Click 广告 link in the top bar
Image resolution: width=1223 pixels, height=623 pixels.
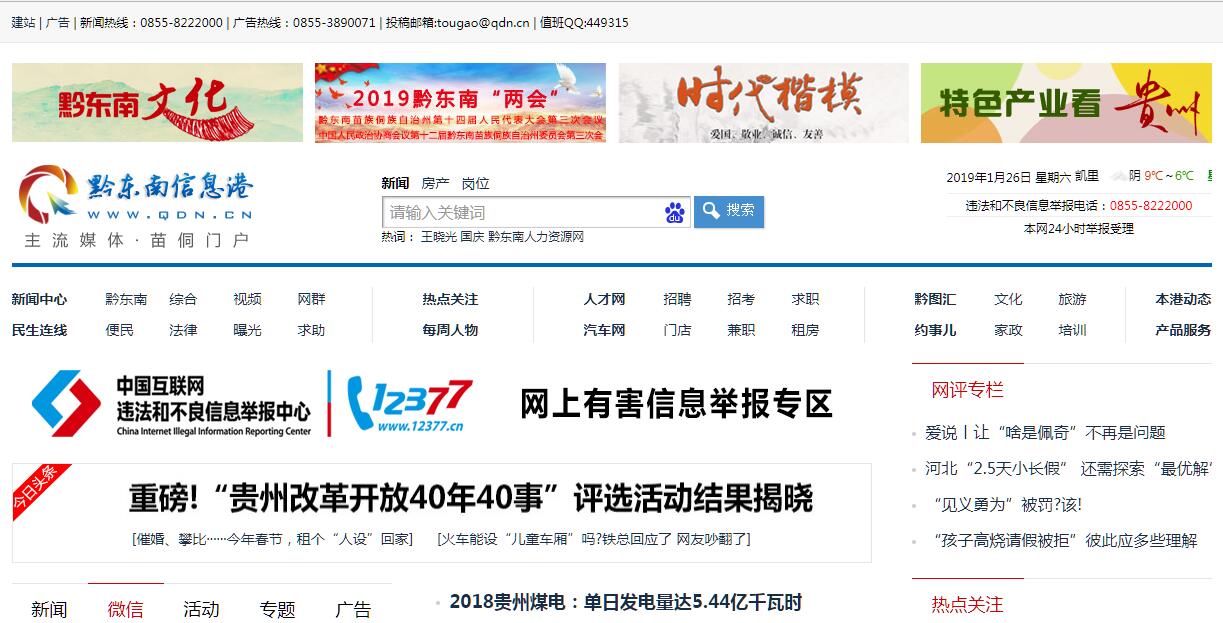(58, 22)
